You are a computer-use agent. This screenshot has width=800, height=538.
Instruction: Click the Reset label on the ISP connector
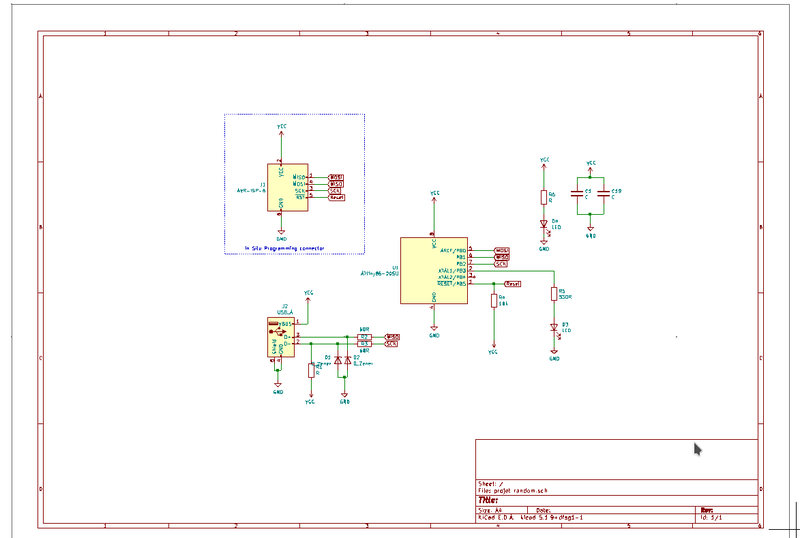tap(337, 197)
